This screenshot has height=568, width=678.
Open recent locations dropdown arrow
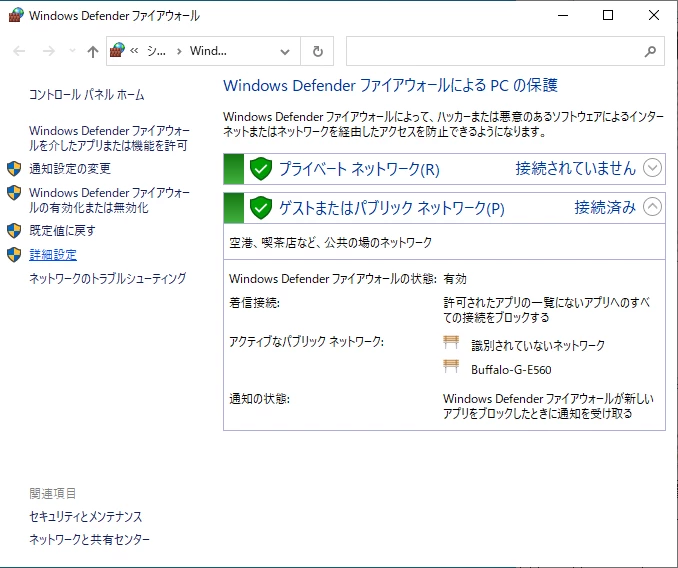(72, 51)
